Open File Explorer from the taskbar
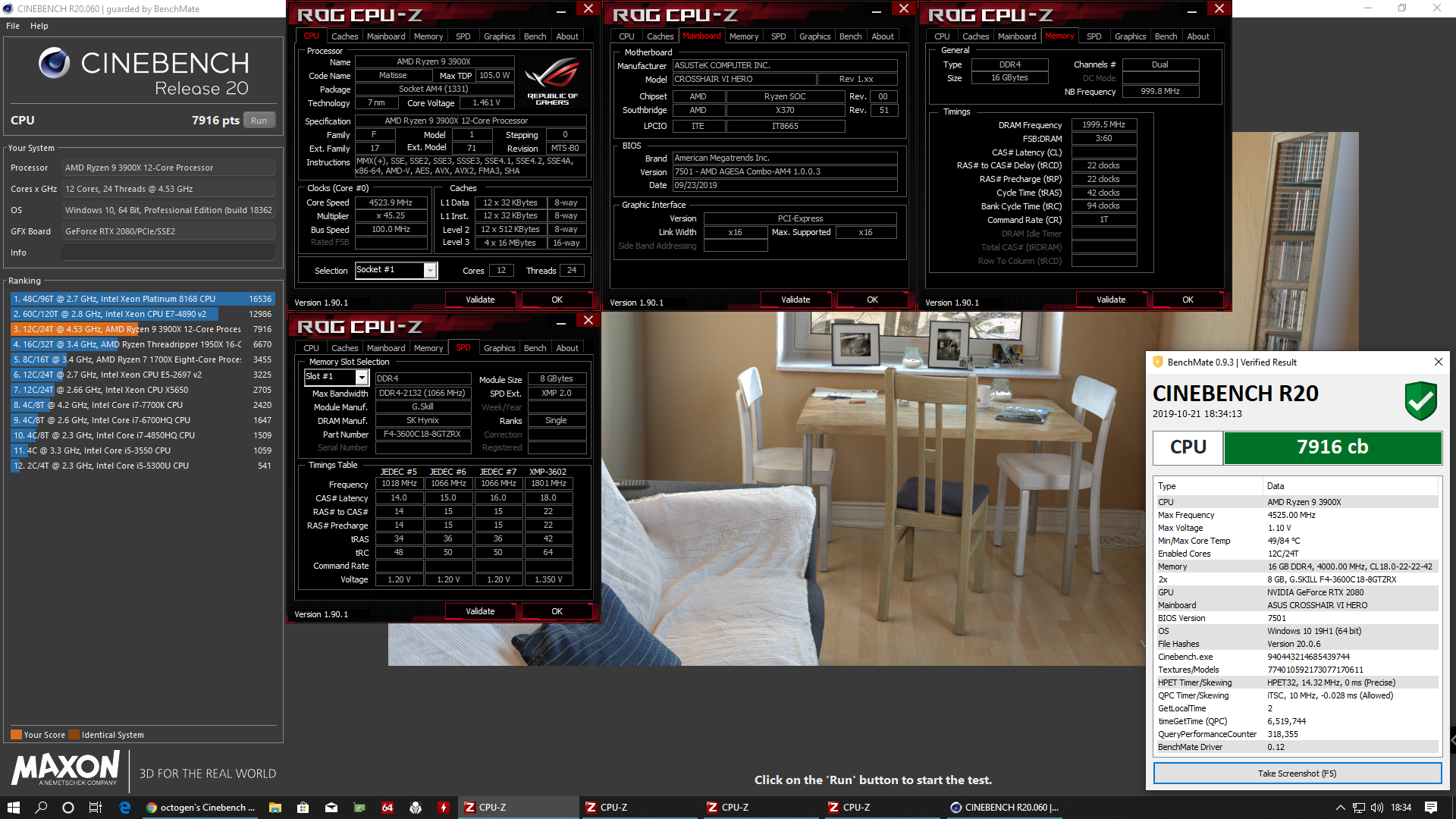 coord(275,808)
